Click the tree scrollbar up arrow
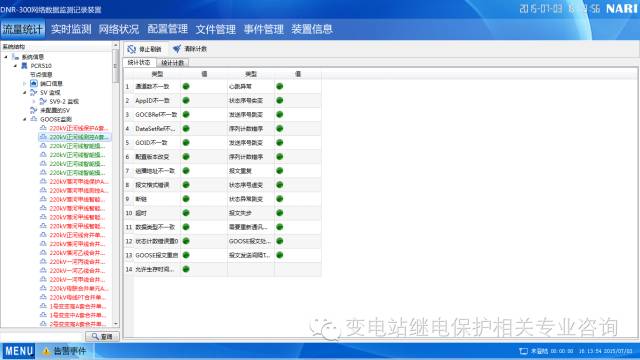Image resolution: width=640 pixels, height=360 pixels. [x=116, y=45]
